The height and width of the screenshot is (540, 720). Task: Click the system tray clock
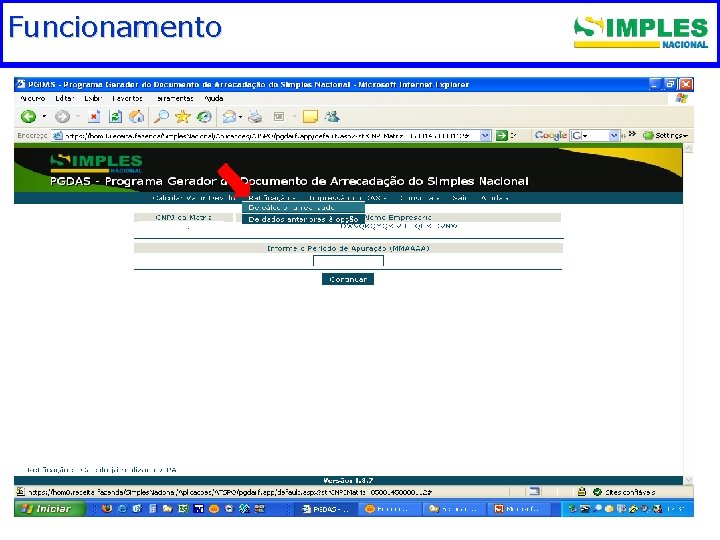pos(676,509)
